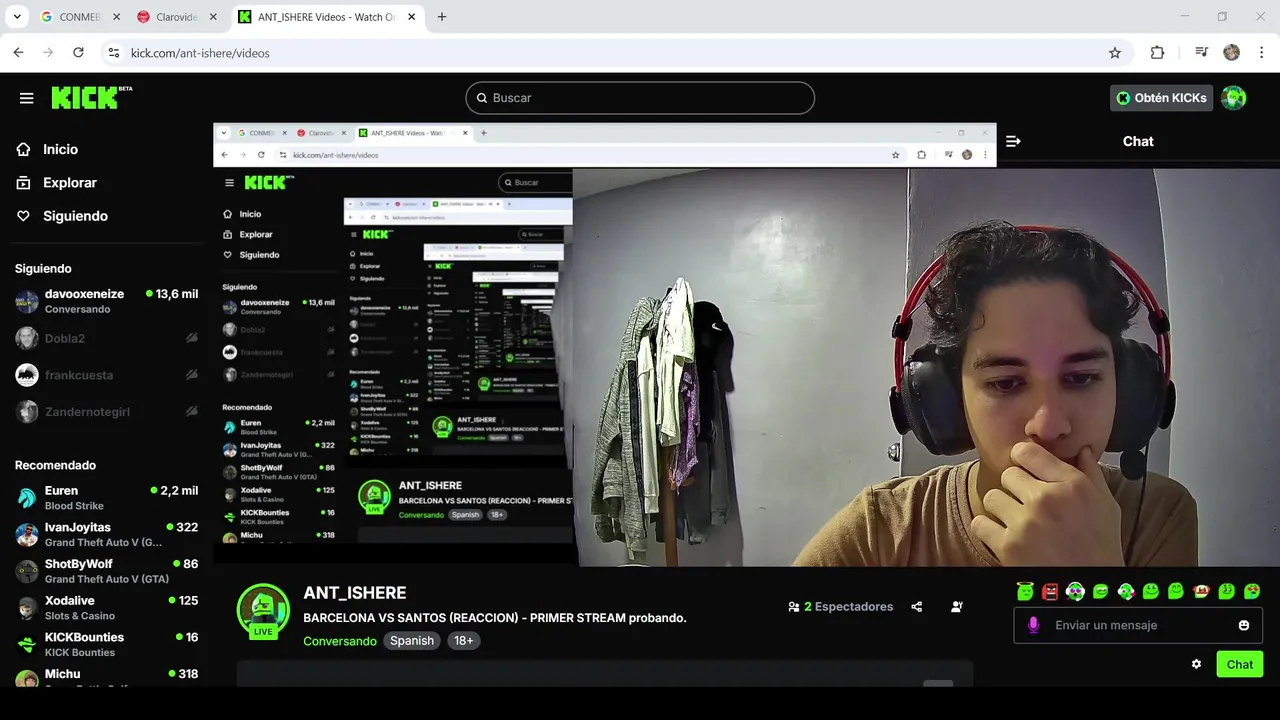Bookmark this page with star icon
The height and width of the screenshot is (720, 1280).
tap(1115, 53)
